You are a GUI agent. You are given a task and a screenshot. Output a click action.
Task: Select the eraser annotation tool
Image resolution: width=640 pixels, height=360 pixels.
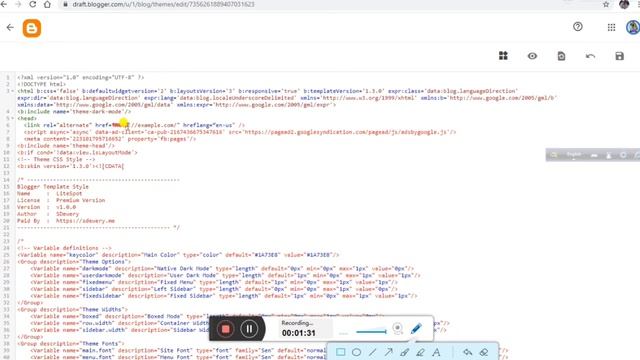484,352
